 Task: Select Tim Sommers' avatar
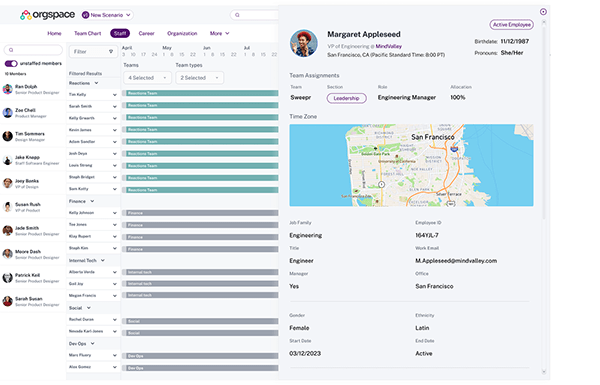click(x=8, y=136)
